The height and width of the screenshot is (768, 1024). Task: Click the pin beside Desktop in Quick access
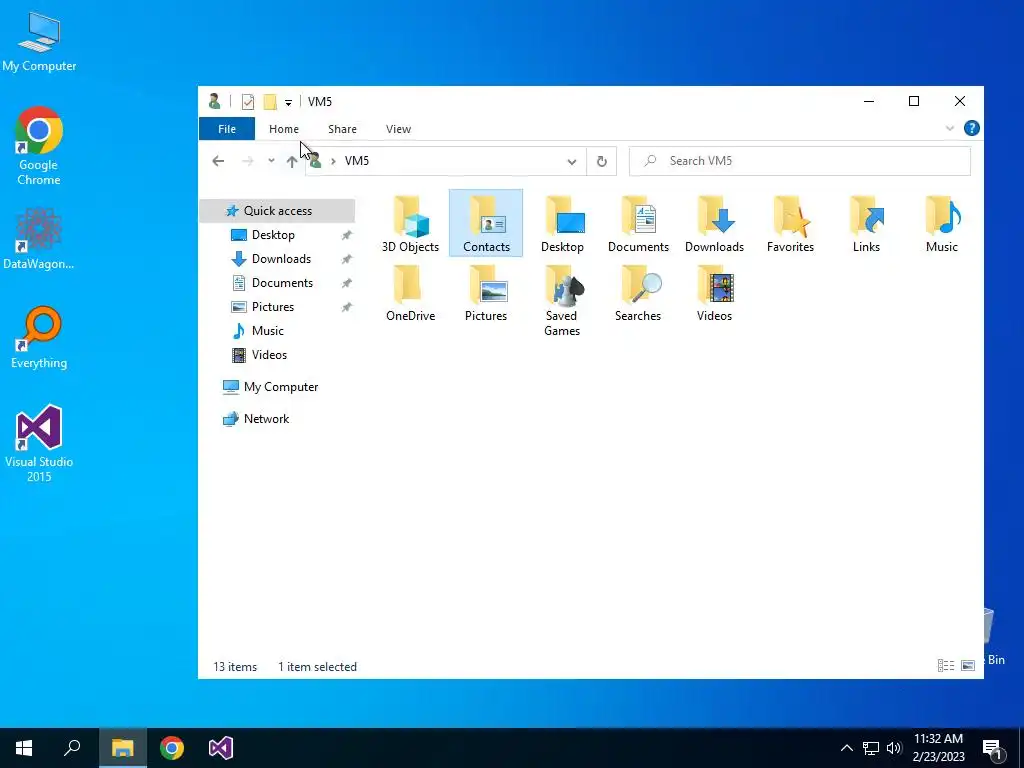click(346, 235)
